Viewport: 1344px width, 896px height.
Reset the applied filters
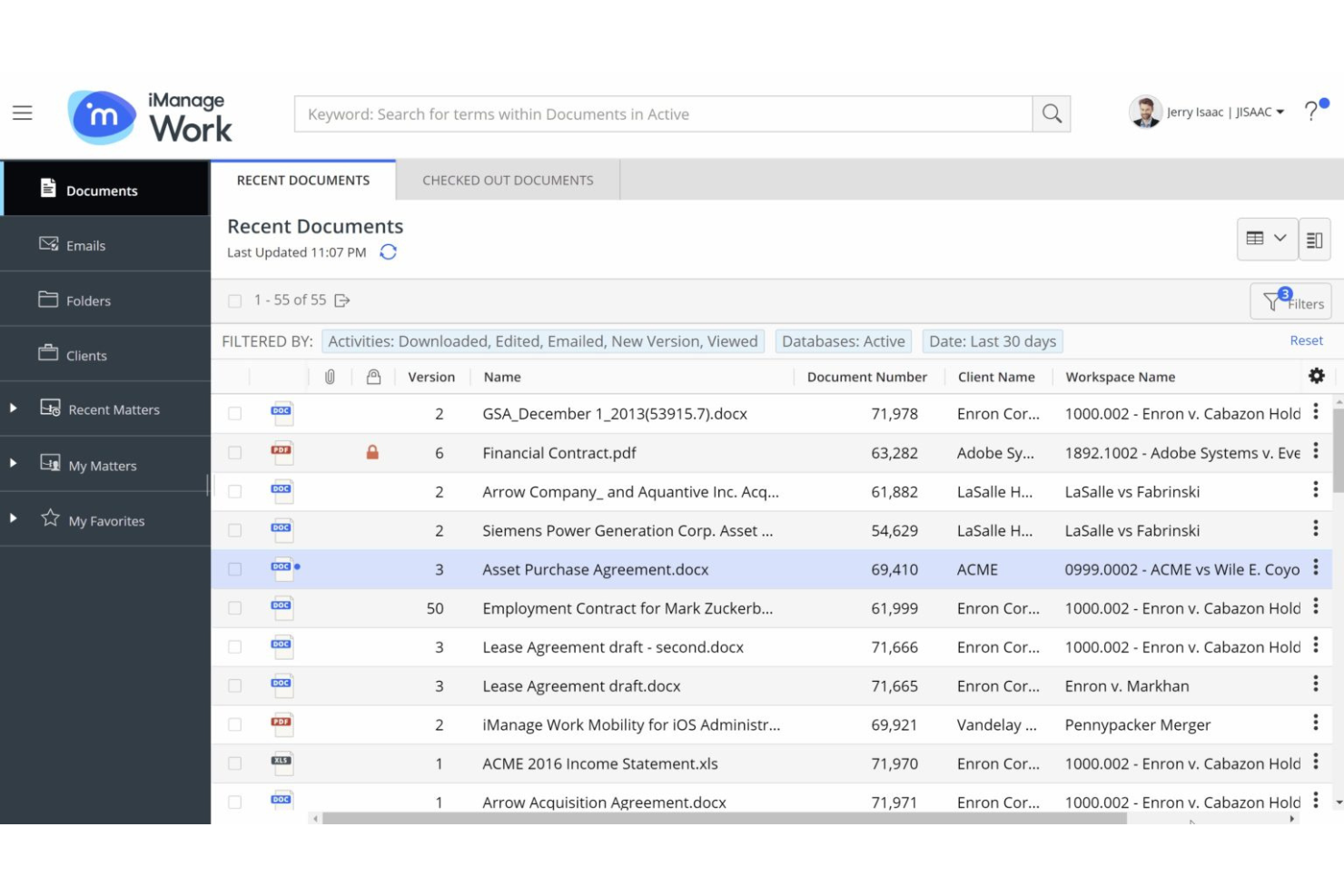tap(1306, 340)
